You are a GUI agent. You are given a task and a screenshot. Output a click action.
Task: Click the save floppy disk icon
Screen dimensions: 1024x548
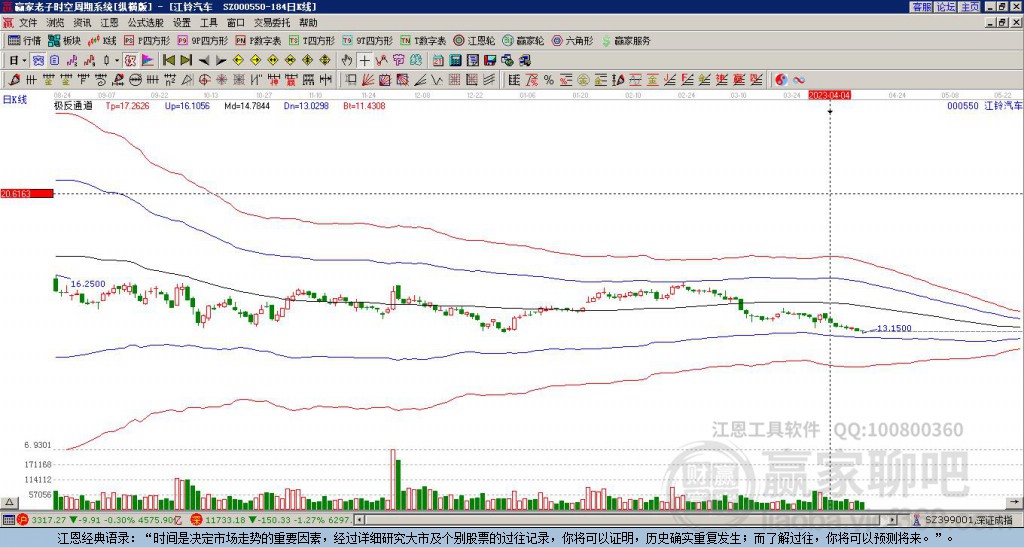[x=490, y=61]
